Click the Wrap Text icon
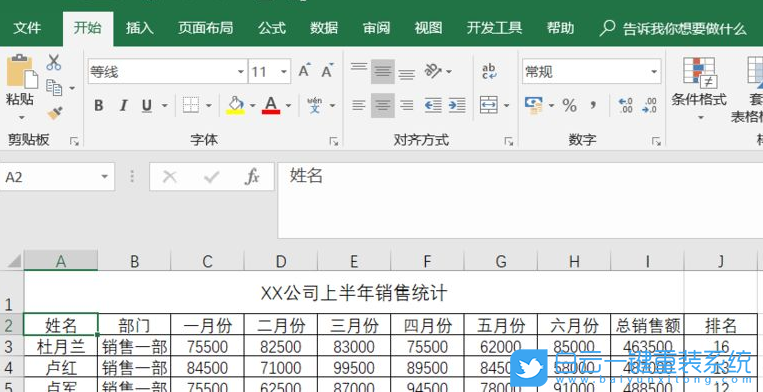763x392 pixels. [x=489, y=71]
